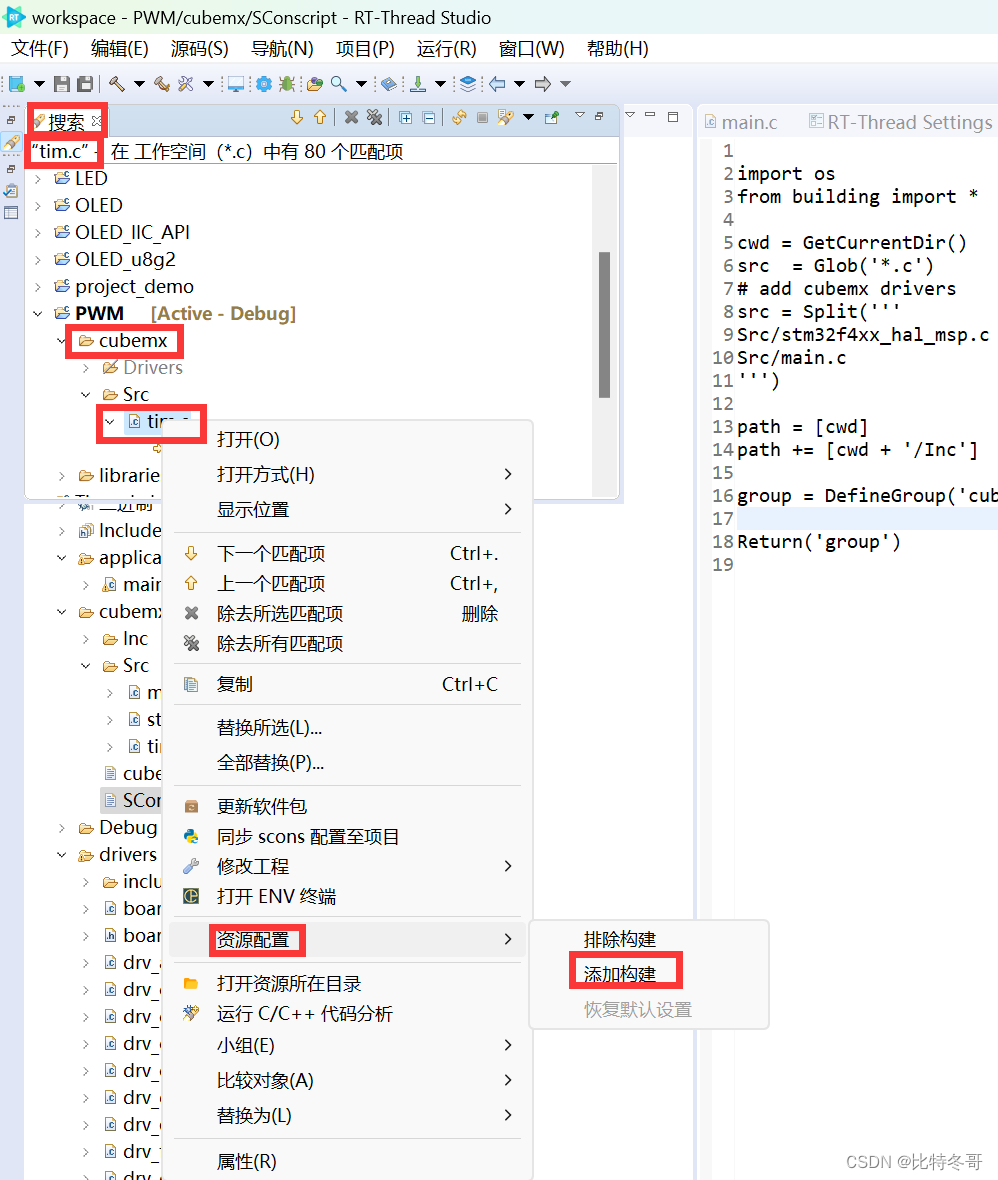The height and width of the screenshot is (1180, 998).
Task: Choose 打开资源所在目录 menu entry
Action: click(x=348, y=984)
